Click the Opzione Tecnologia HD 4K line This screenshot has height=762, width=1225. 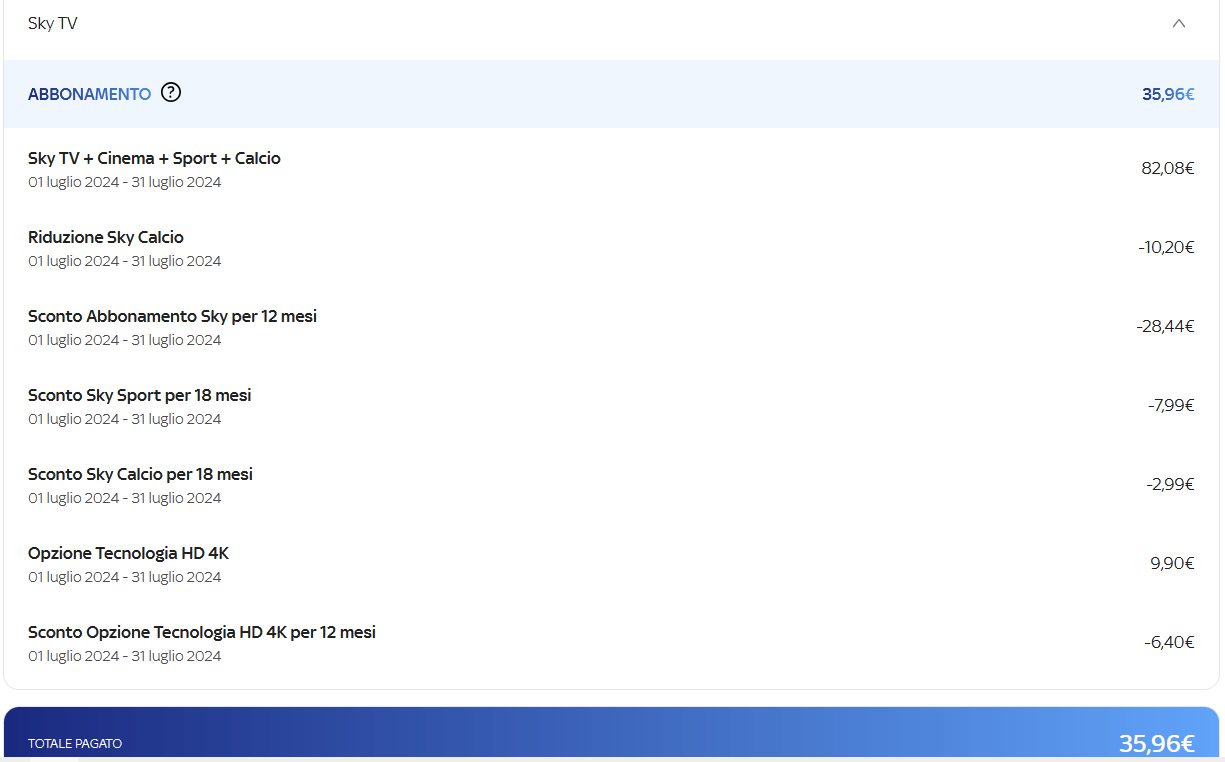[128, 553]
